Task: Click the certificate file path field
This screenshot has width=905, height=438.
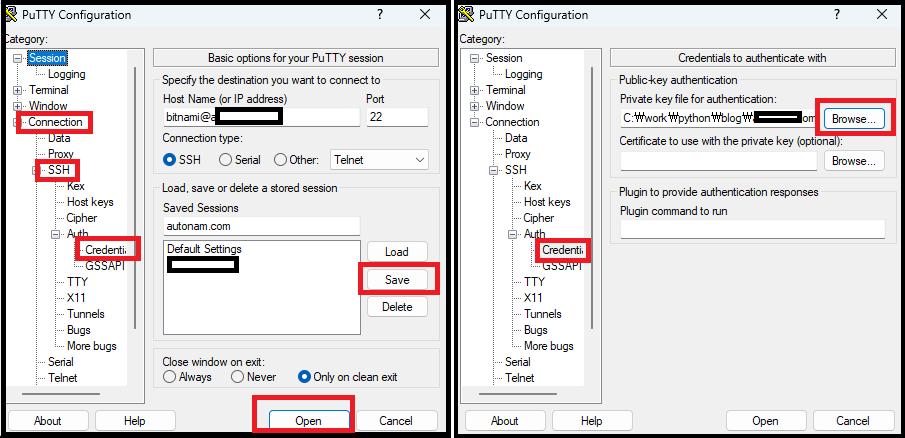Action: [719, 161]
